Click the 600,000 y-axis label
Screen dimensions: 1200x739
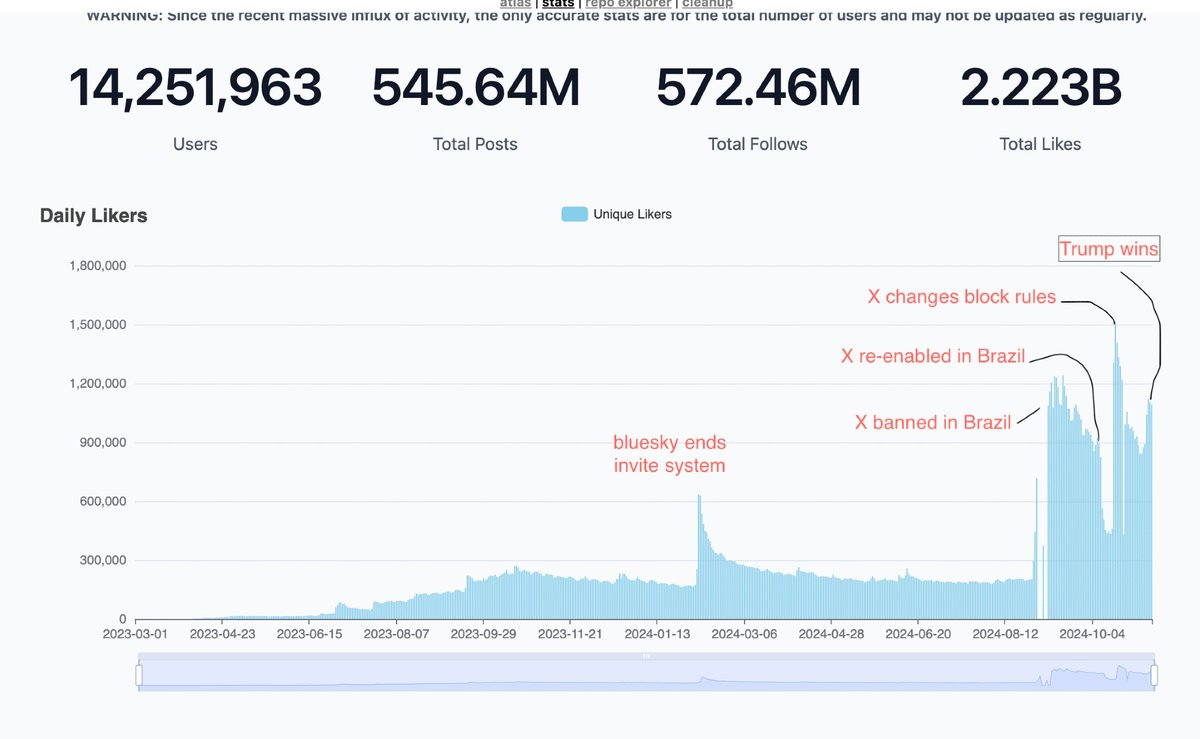pos(102,502)
